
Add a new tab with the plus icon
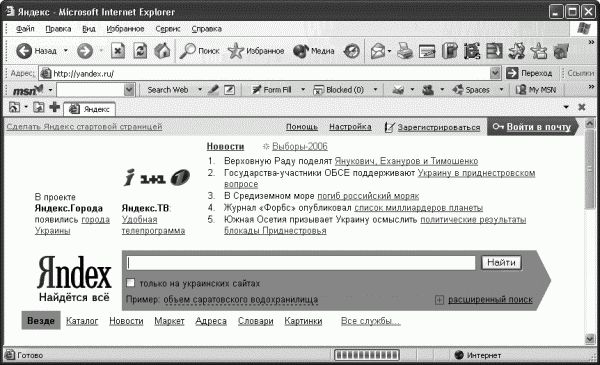[x=54, y=107]
